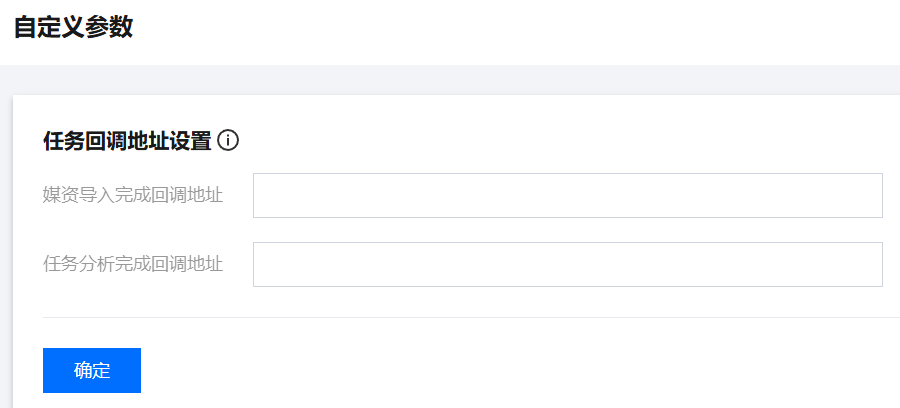
Task: Focus the 任务分析完成回调地址 input field
Action: pos(567,264)
